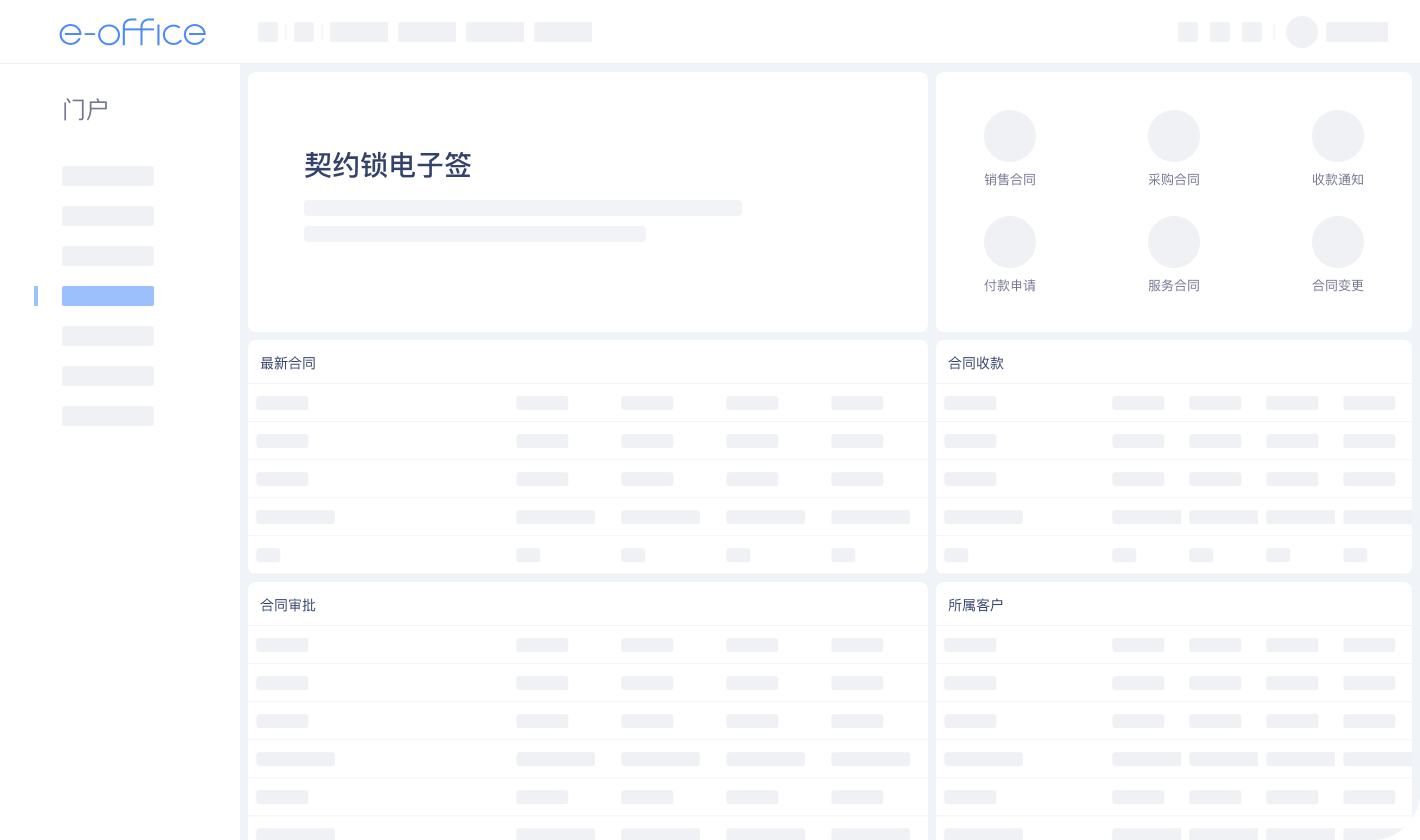Click the round user avatar in header
Viewport: 1420px width, 840px height.
pyautogui.click(x=1302, y=32)
